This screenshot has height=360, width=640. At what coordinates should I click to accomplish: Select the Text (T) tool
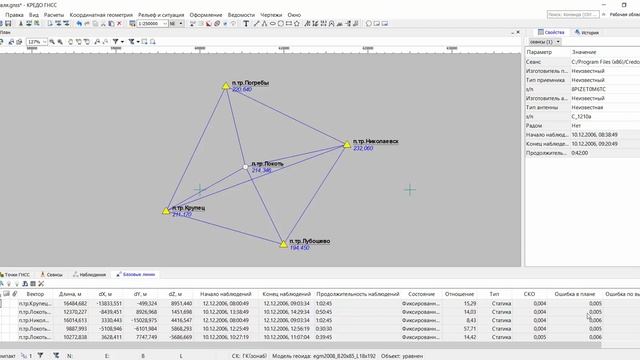(246, 24)
